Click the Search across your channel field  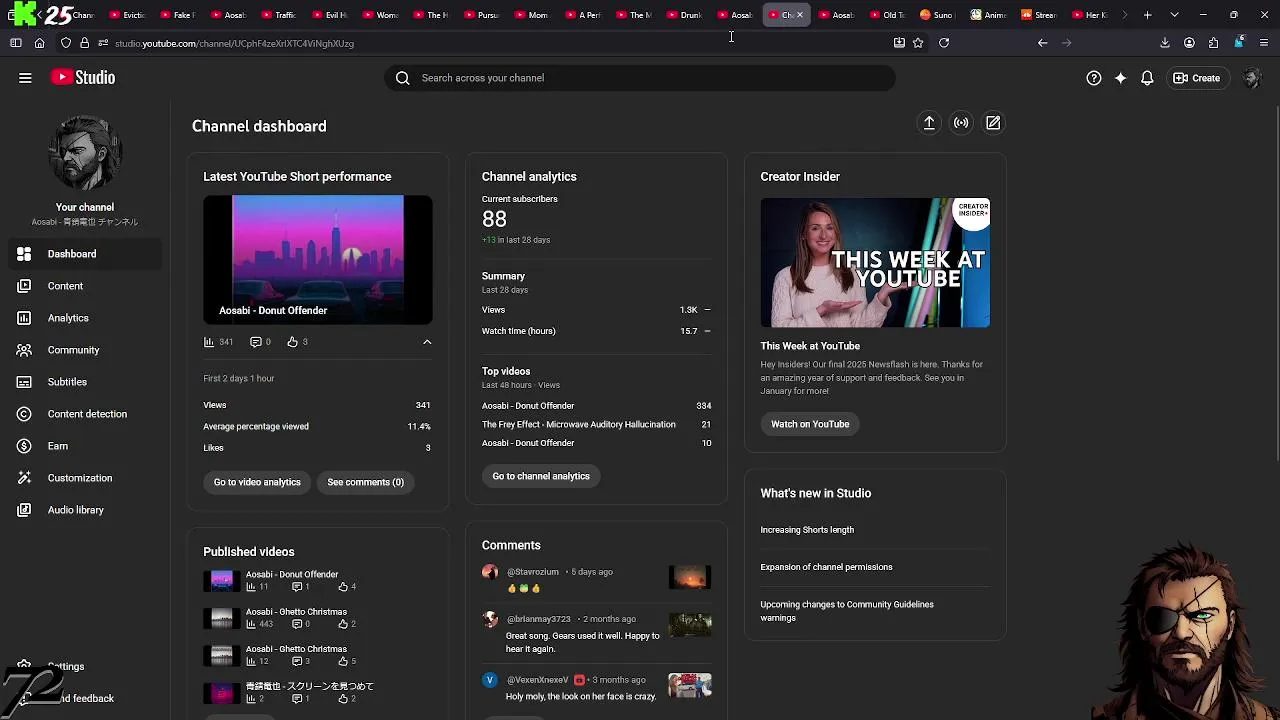pos(640,78)
